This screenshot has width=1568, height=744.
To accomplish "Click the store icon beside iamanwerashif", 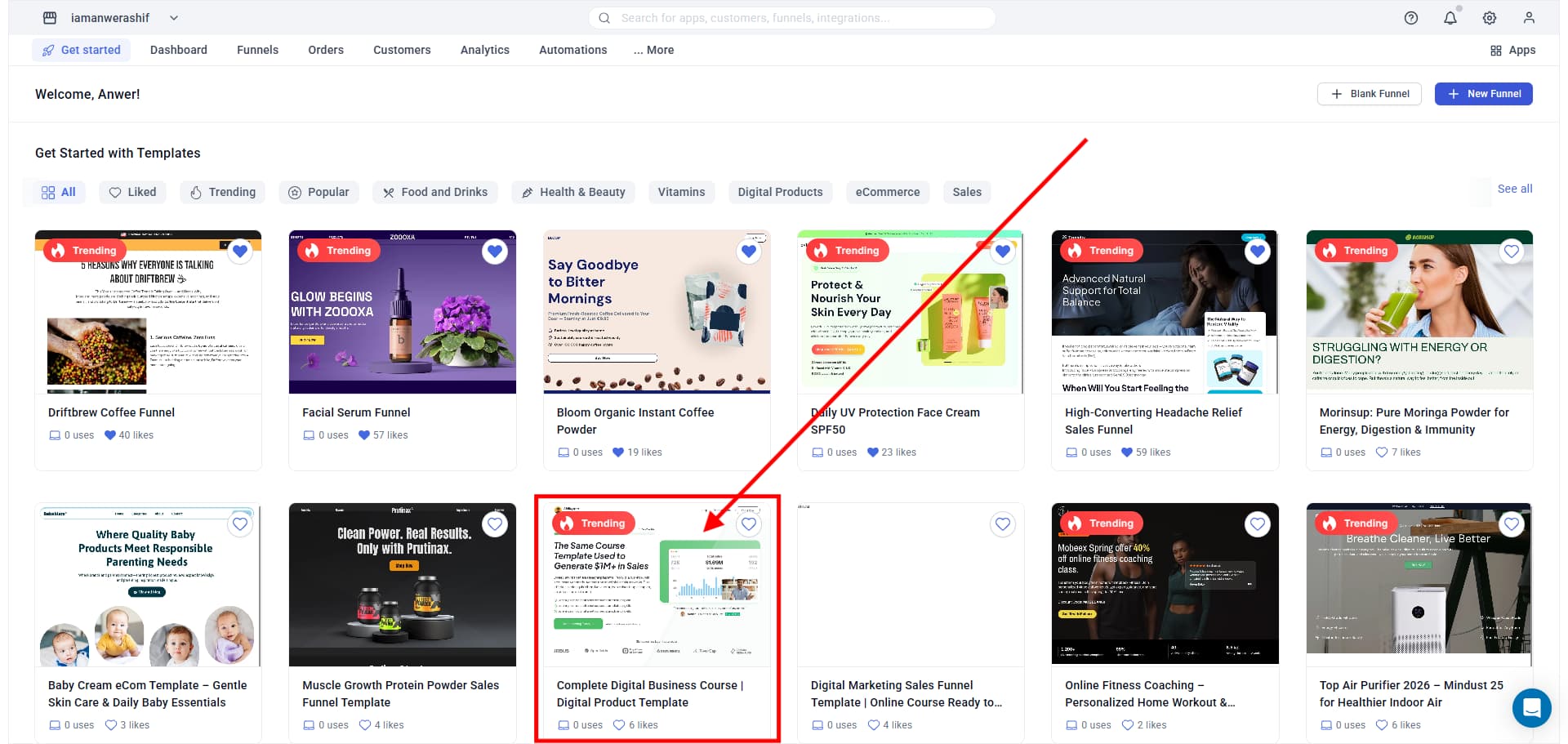I will tap(50, 18).
